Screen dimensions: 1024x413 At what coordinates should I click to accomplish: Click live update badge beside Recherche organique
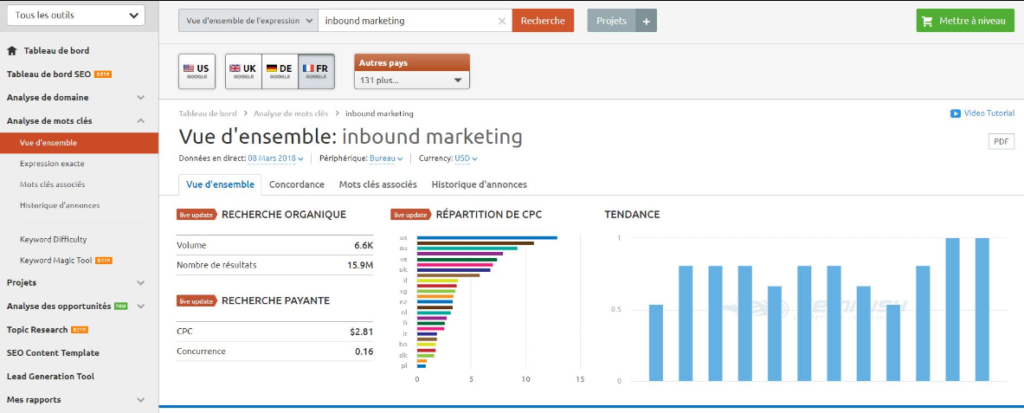pyautogui.click(x=197, y=214)
